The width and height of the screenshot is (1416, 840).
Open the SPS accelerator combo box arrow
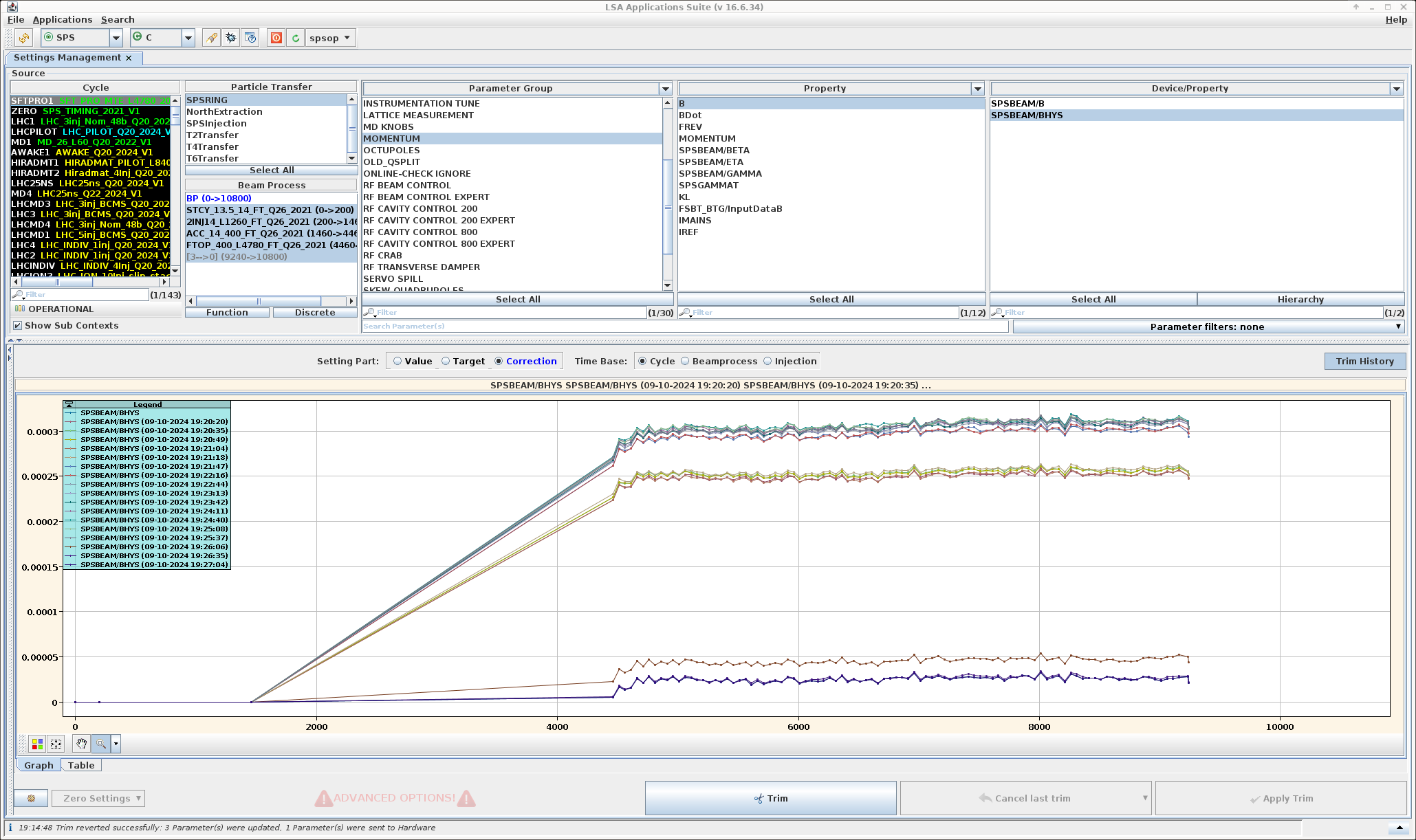[x=116, y=38]
